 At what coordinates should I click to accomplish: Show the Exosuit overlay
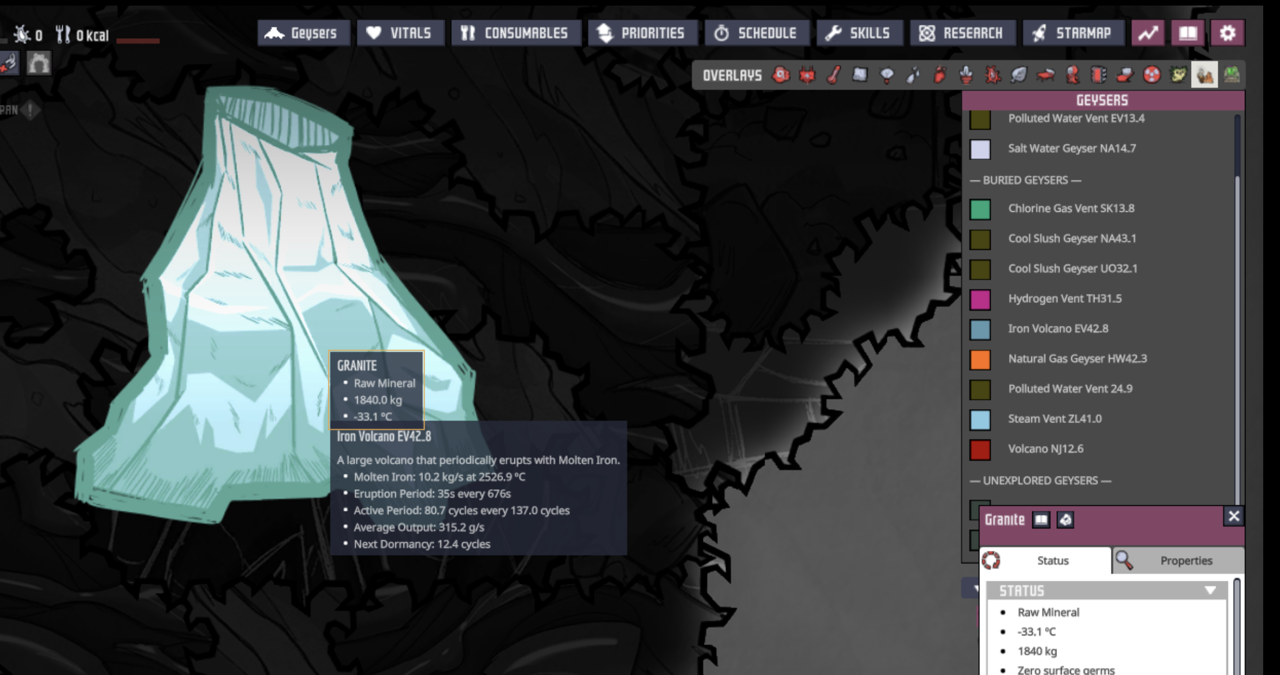1072,75
